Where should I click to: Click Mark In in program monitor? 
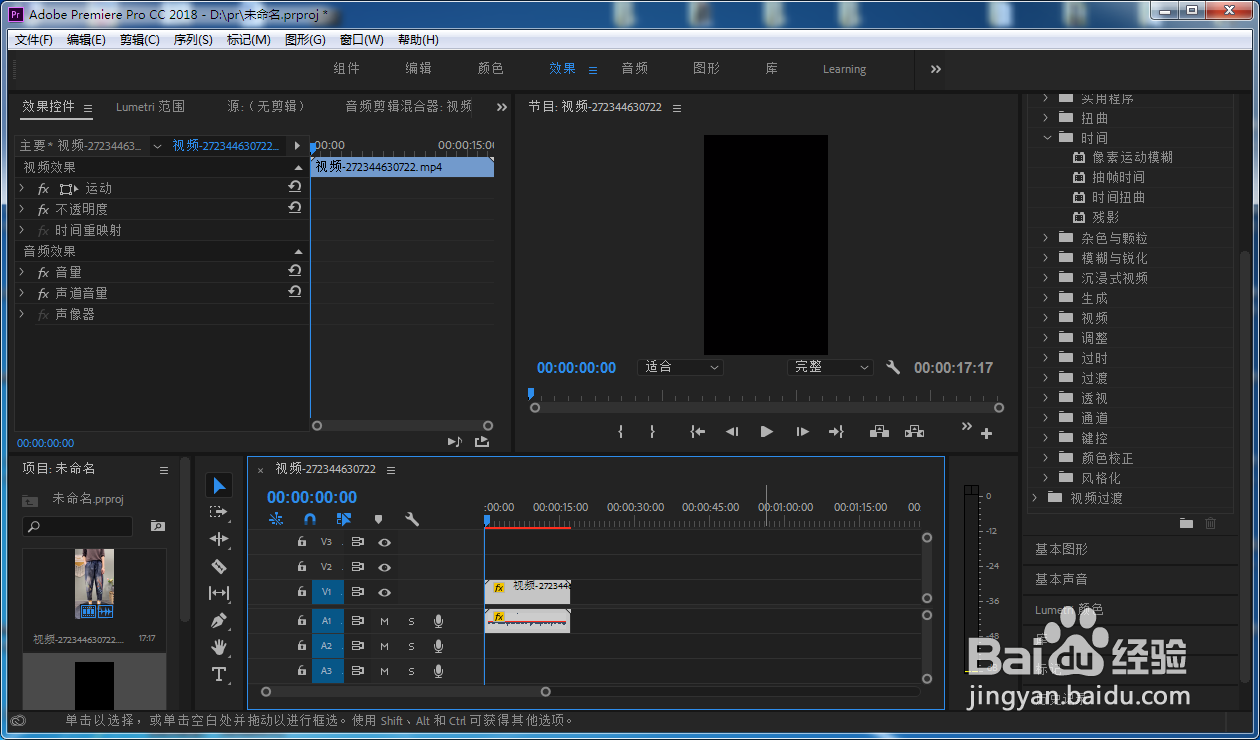coord(620,431)
